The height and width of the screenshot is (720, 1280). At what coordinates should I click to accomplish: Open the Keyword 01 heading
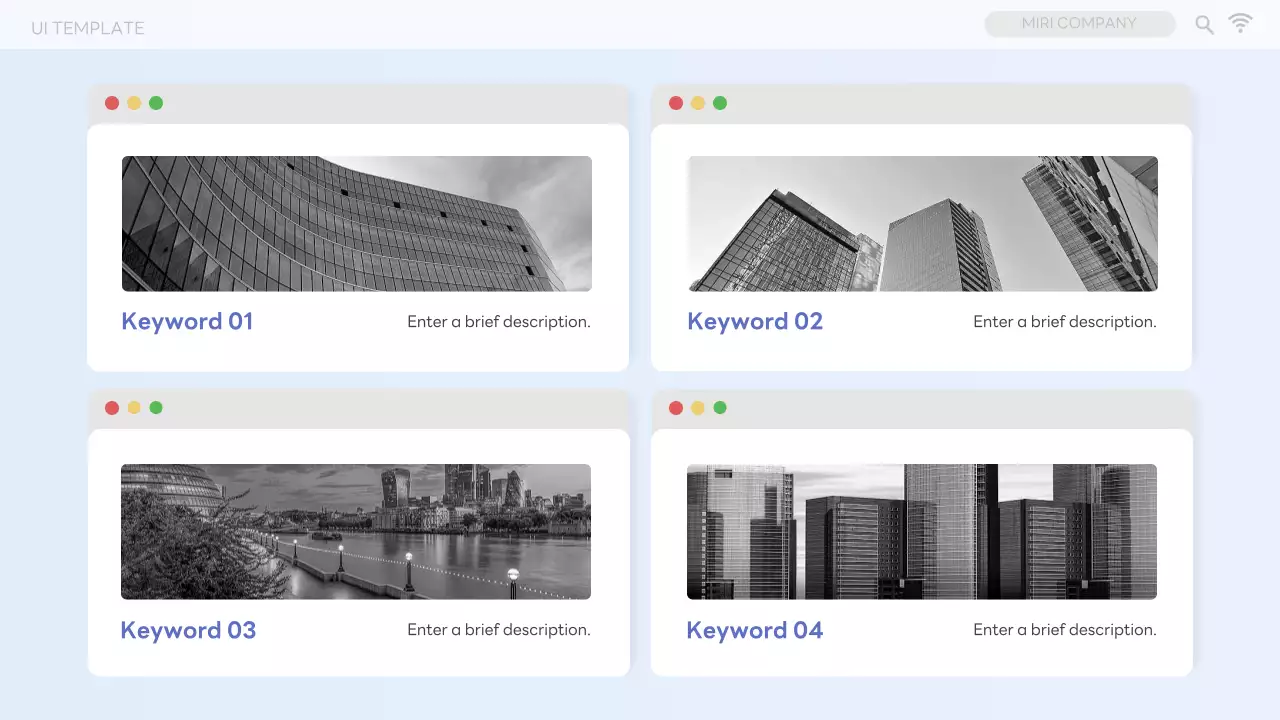tap(187, 321)
